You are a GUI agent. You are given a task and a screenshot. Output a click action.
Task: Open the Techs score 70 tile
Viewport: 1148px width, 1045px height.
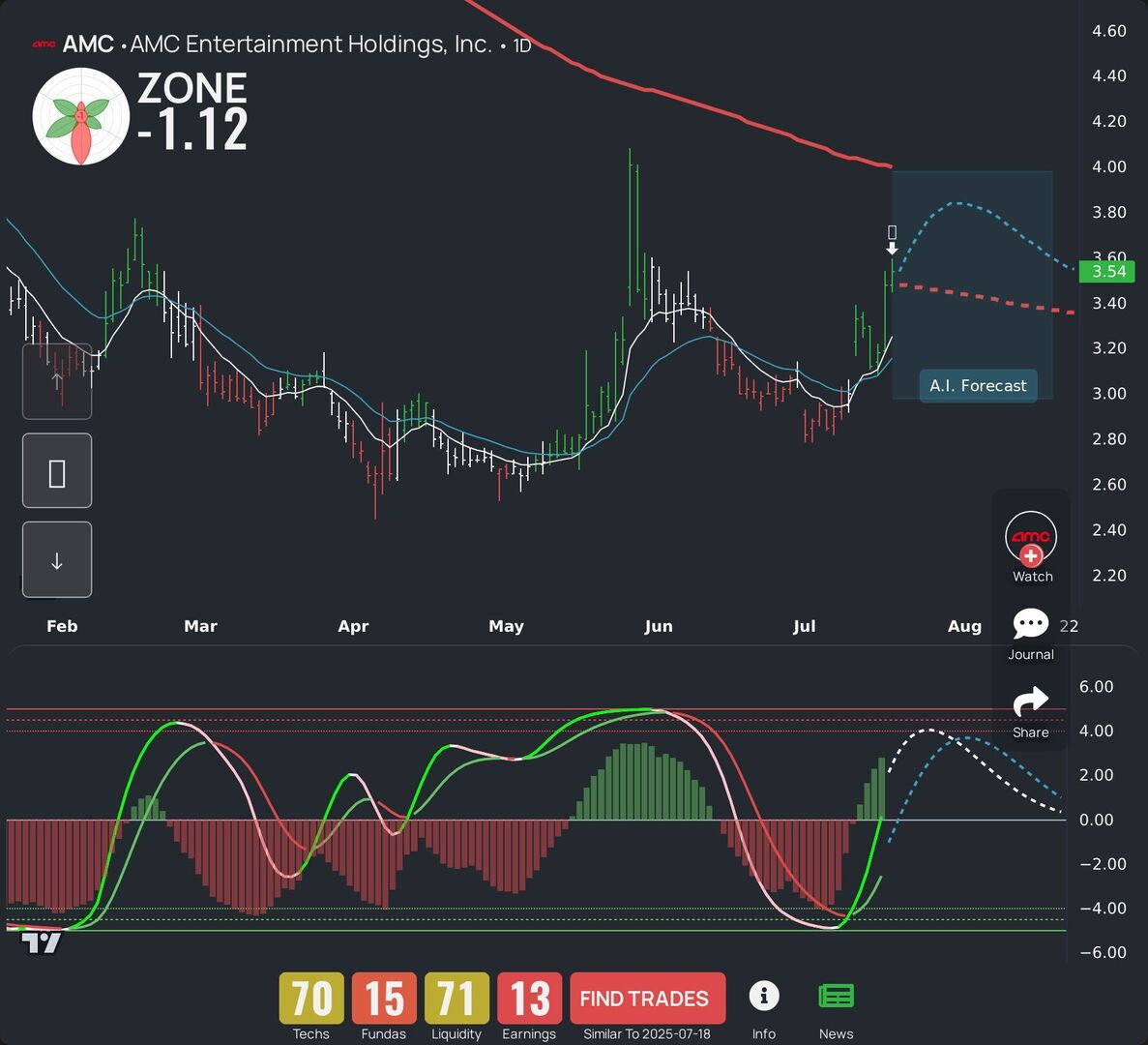(x=311, y=998)
